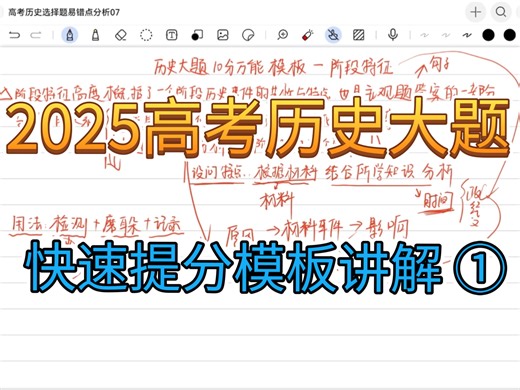Click the title 高考历史选择题易错点分析07
Screen dimensions: 520x390
pyautogui.click(x=64, y=12)
